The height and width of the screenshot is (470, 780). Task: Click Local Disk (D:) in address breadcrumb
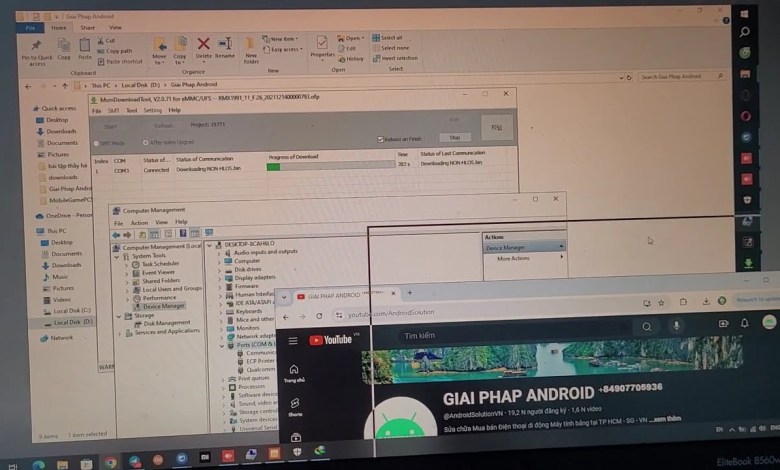[140, 85]
